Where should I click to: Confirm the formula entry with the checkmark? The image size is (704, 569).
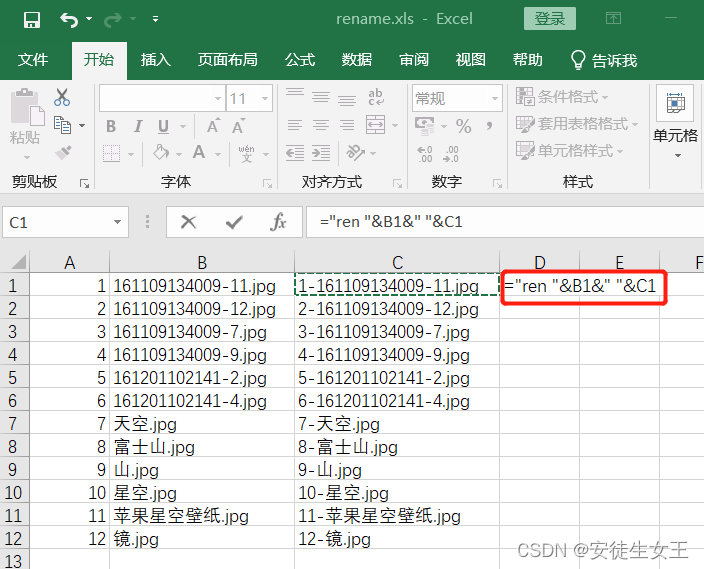coord(234,222)
